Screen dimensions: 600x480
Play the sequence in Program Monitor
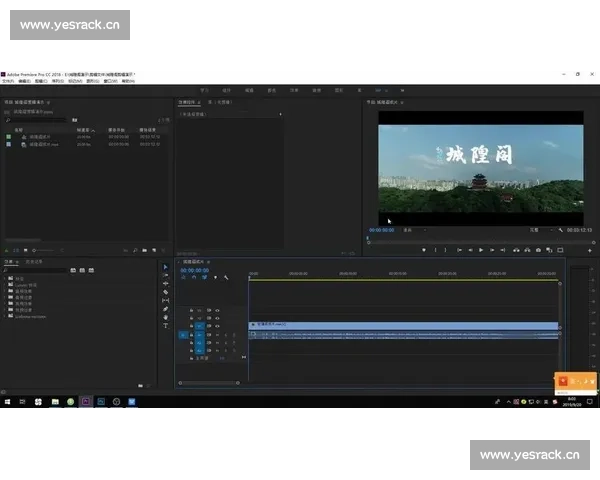(481, 250)
